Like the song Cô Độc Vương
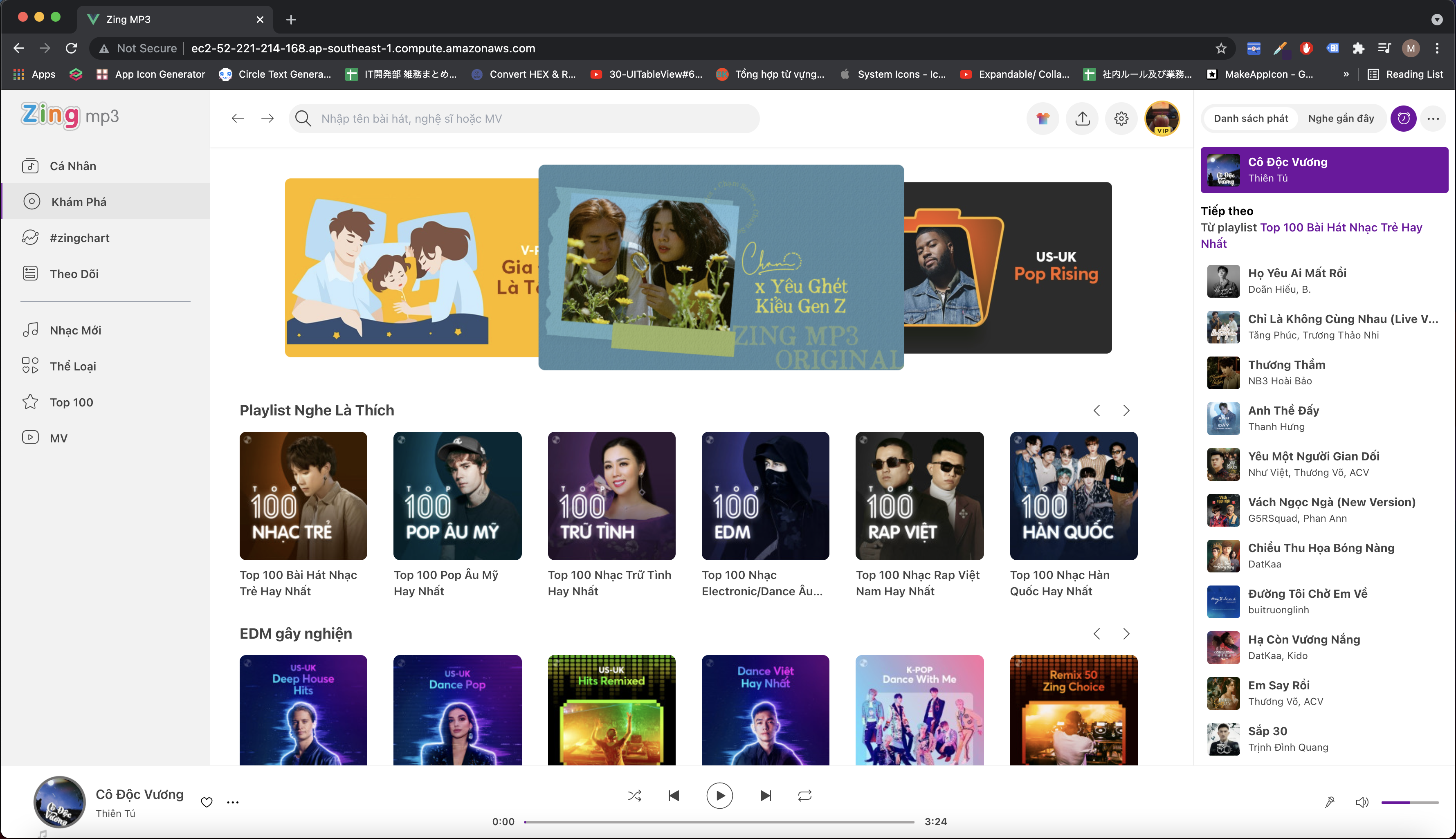1456x839 pixels. click(207, 802)
